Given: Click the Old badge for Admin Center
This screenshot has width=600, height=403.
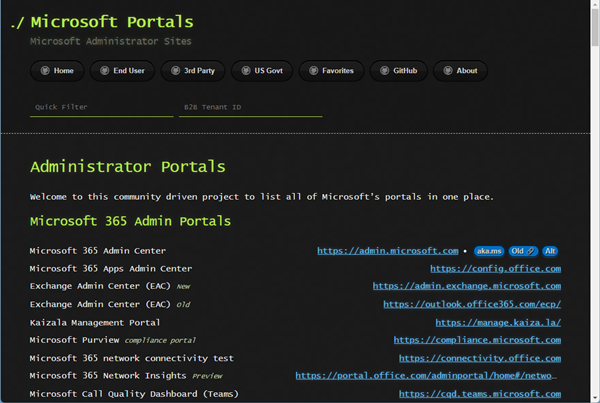Looking at the screenshot, I should 523,251.
